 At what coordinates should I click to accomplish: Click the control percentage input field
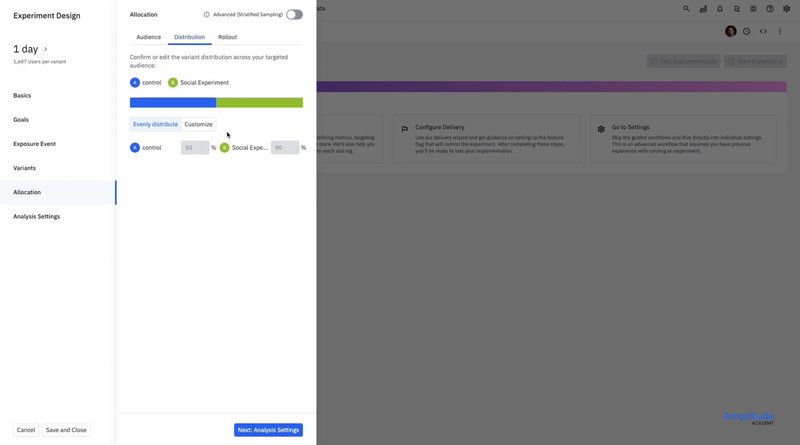[194, 147]
